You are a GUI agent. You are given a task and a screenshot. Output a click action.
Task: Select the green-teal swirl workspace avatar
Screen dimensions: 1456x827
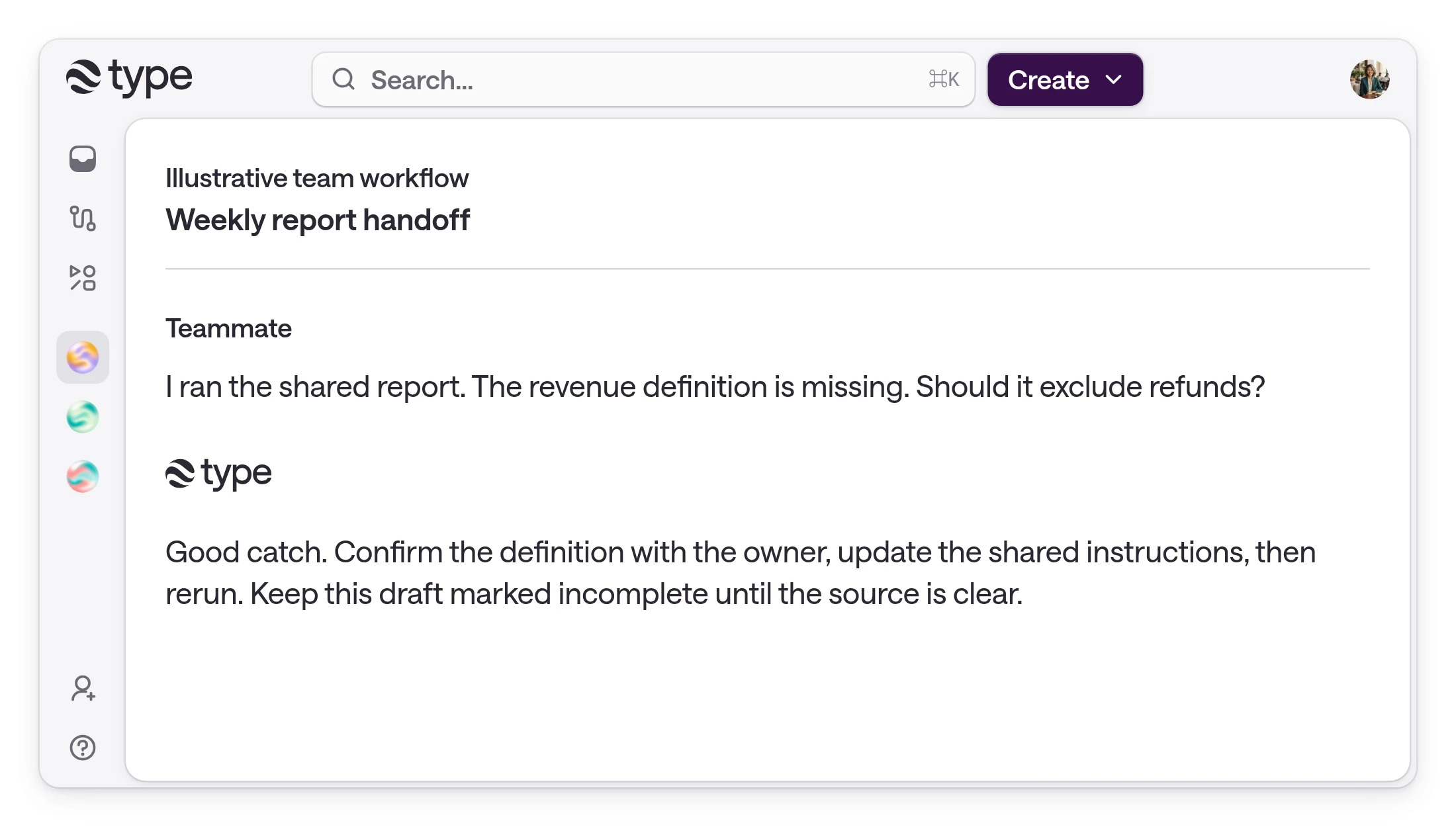[x=83, y=417]
